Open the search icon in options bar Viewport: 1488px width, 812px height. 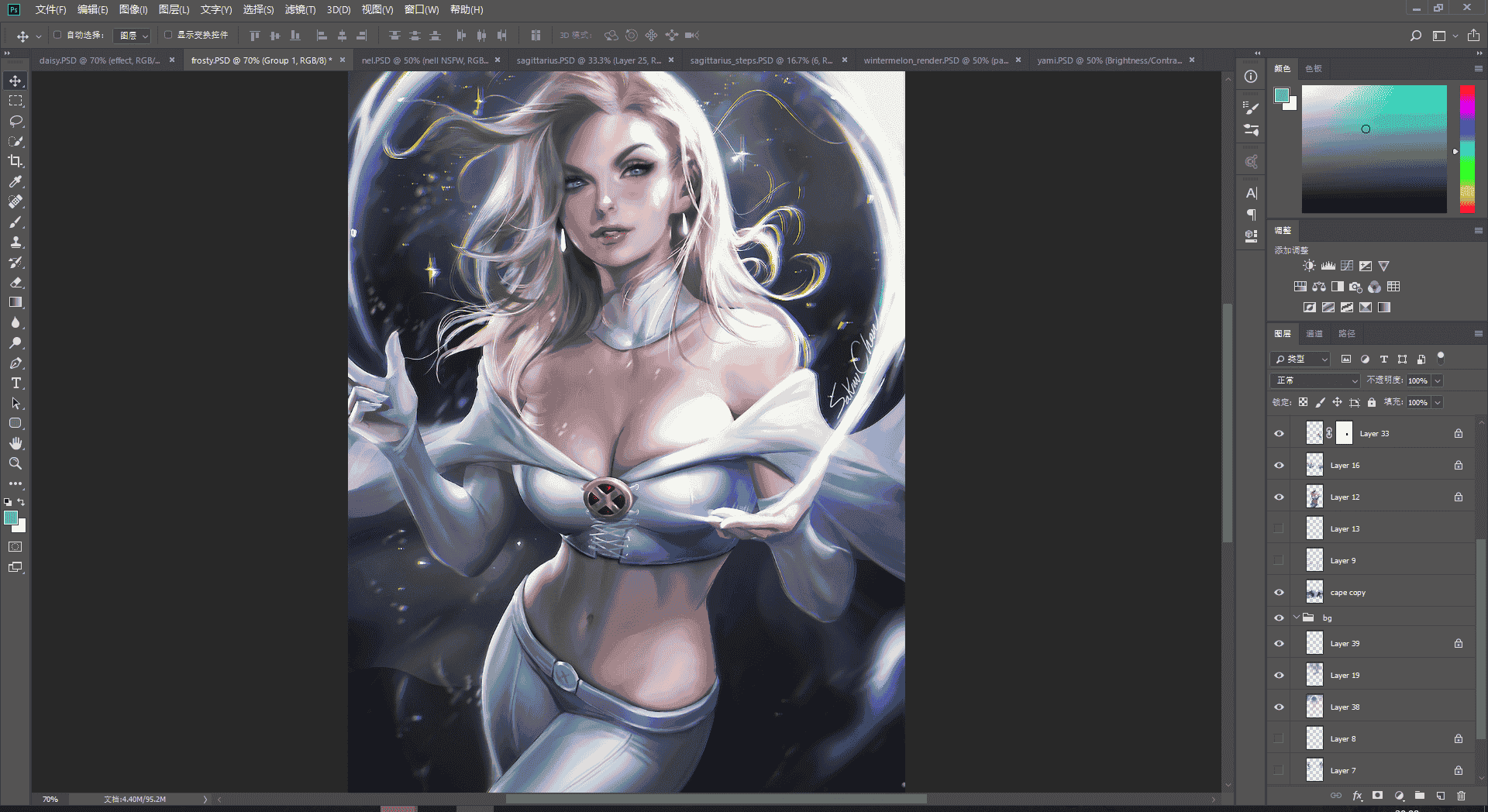(x=1415, y=36)
